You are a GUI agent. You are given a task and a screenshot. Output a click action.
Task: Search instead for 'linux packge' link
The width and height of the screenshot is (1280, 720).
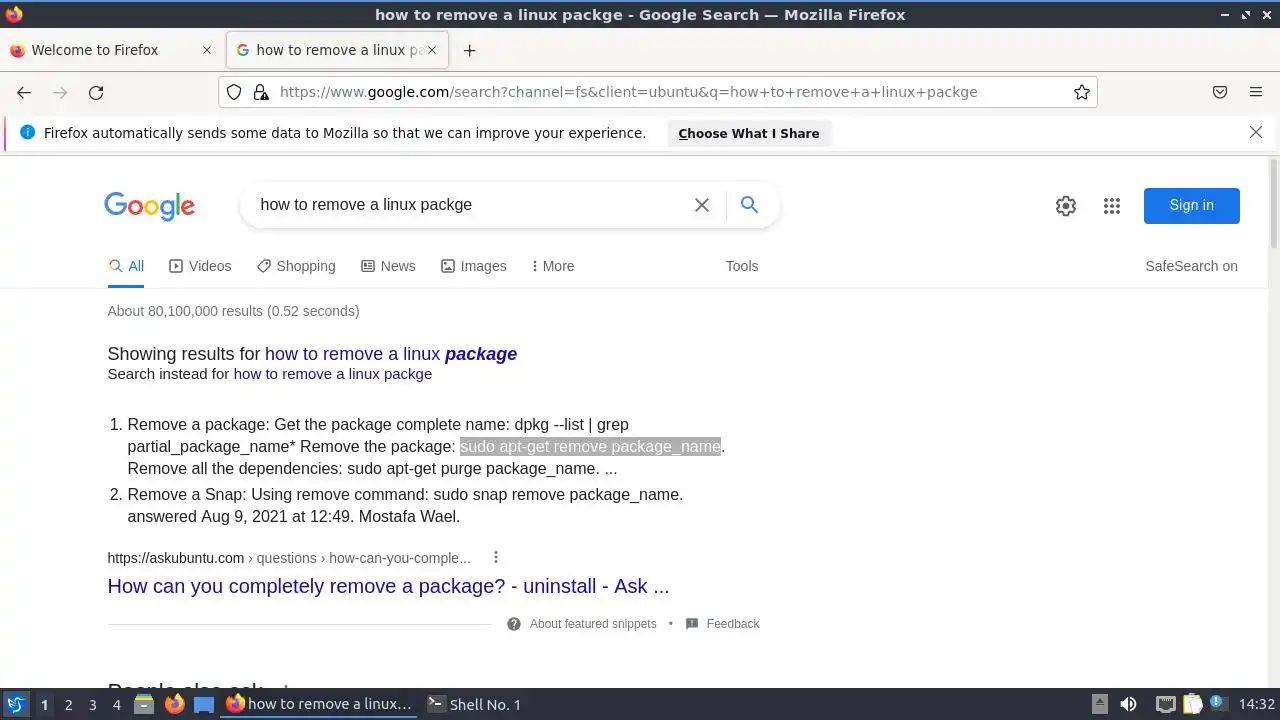coord(333,374)
